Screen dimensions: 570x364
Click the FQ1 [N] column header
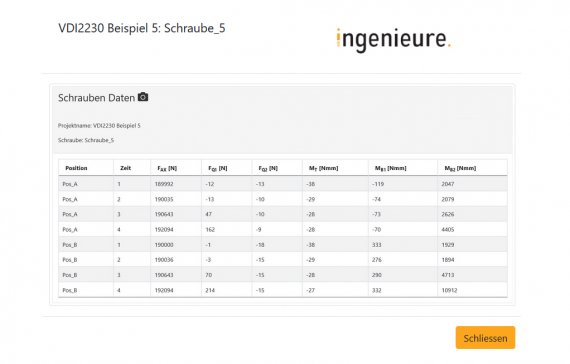click(218, 168)
